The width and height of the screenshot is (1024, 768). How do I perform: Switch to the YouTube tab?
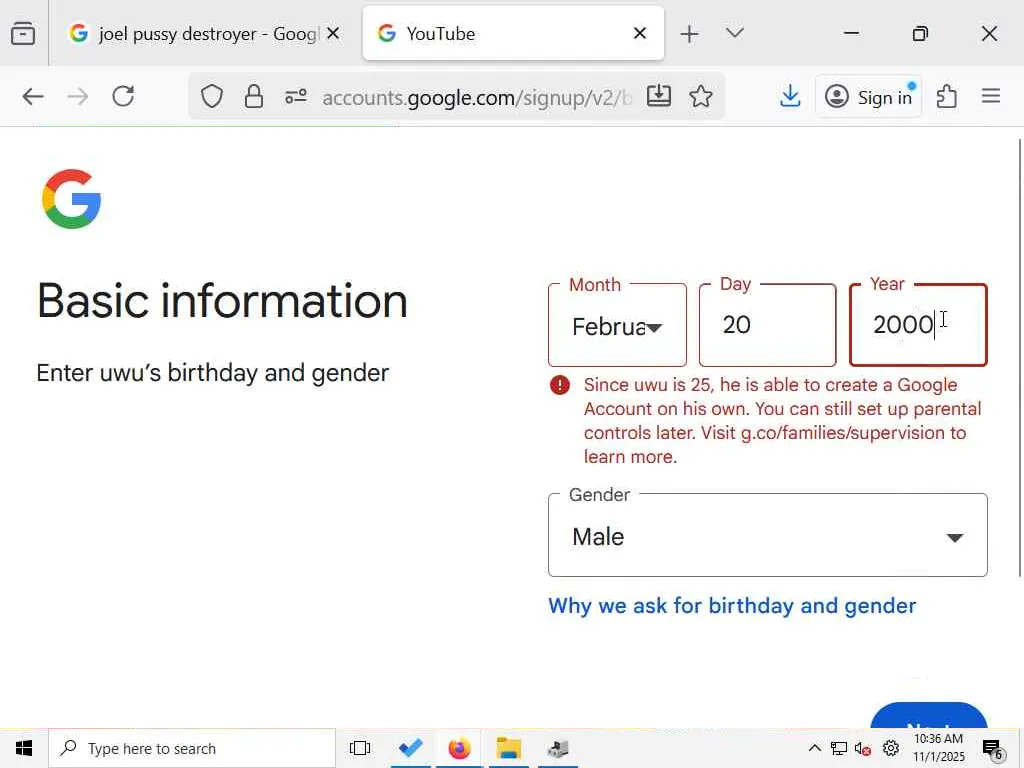[x=513, y=33]
